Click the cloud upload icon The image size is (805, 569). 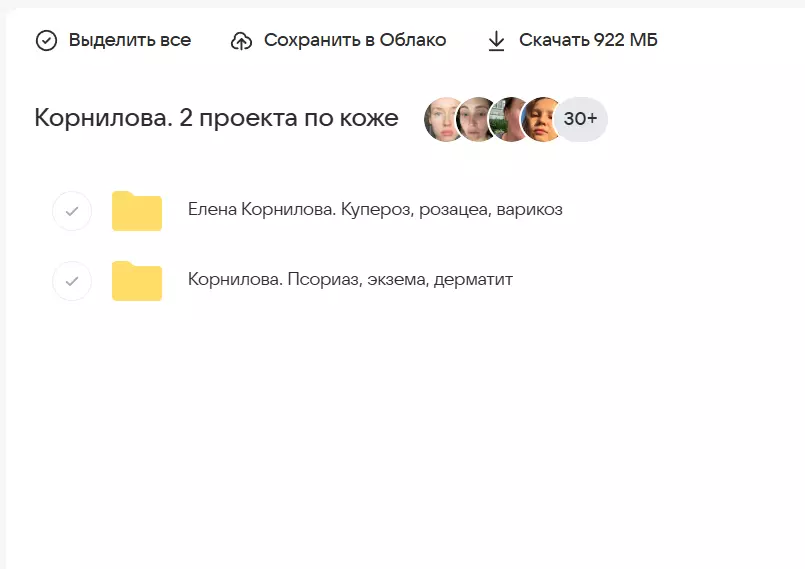pos(241,41)
